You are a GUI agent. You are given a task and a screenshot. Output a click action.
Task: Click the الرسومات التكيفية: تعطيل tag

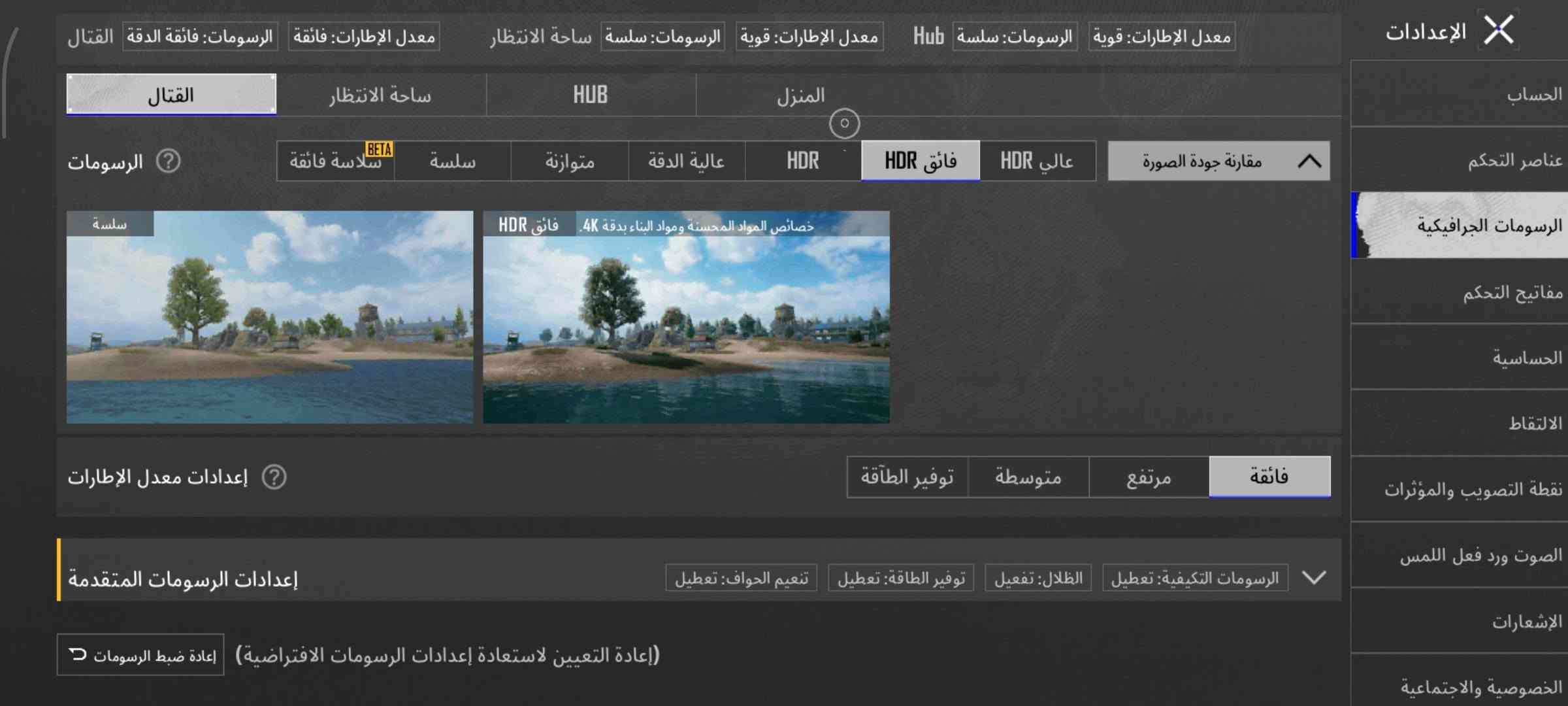(x=1195, y=578)
